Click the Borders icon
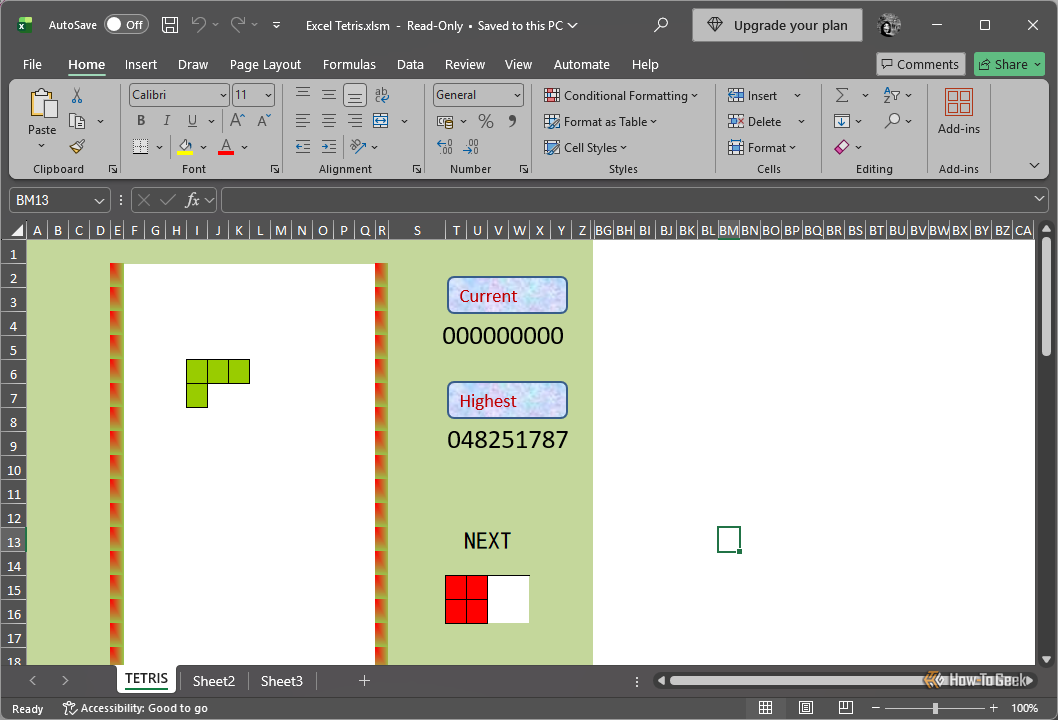Image resolution: width=1058 pixels, height=720 pixels. [x=140, y=146]
